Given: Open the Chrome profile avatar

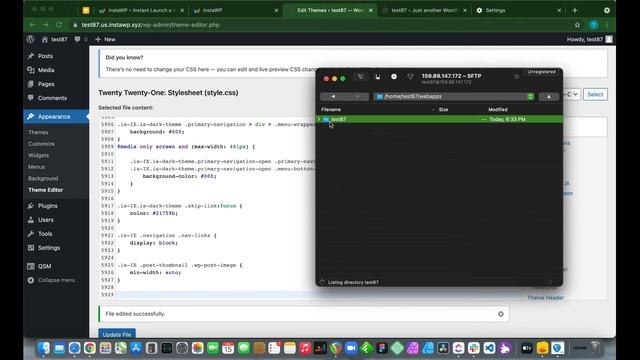Looking at the screenshot, I should click(593, 25).
